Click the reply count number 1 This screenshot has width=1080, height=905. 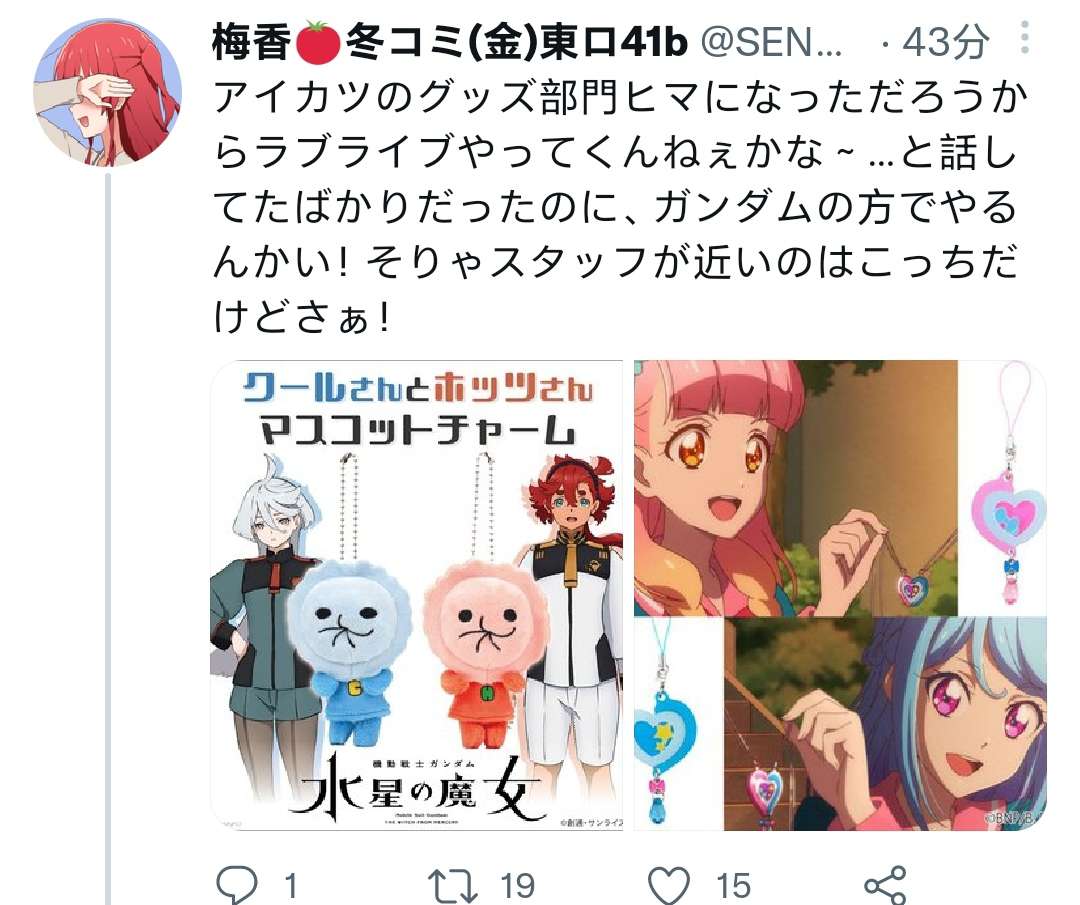[291, 885]
